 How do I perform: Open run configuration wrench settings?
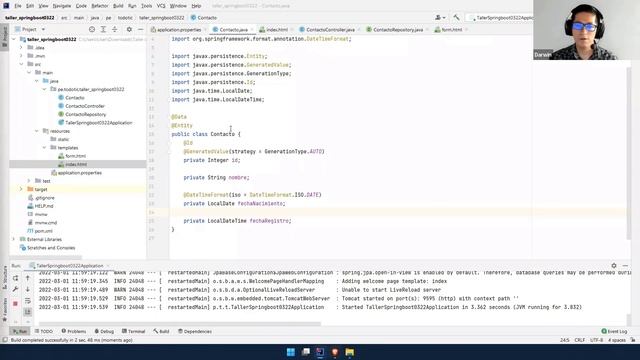(x=16, y=289)
